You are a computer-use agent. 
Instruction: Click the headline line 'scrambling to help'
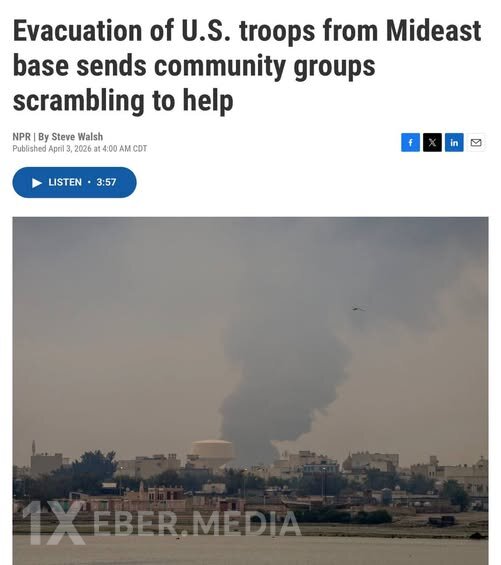click(x=123, y=101)
